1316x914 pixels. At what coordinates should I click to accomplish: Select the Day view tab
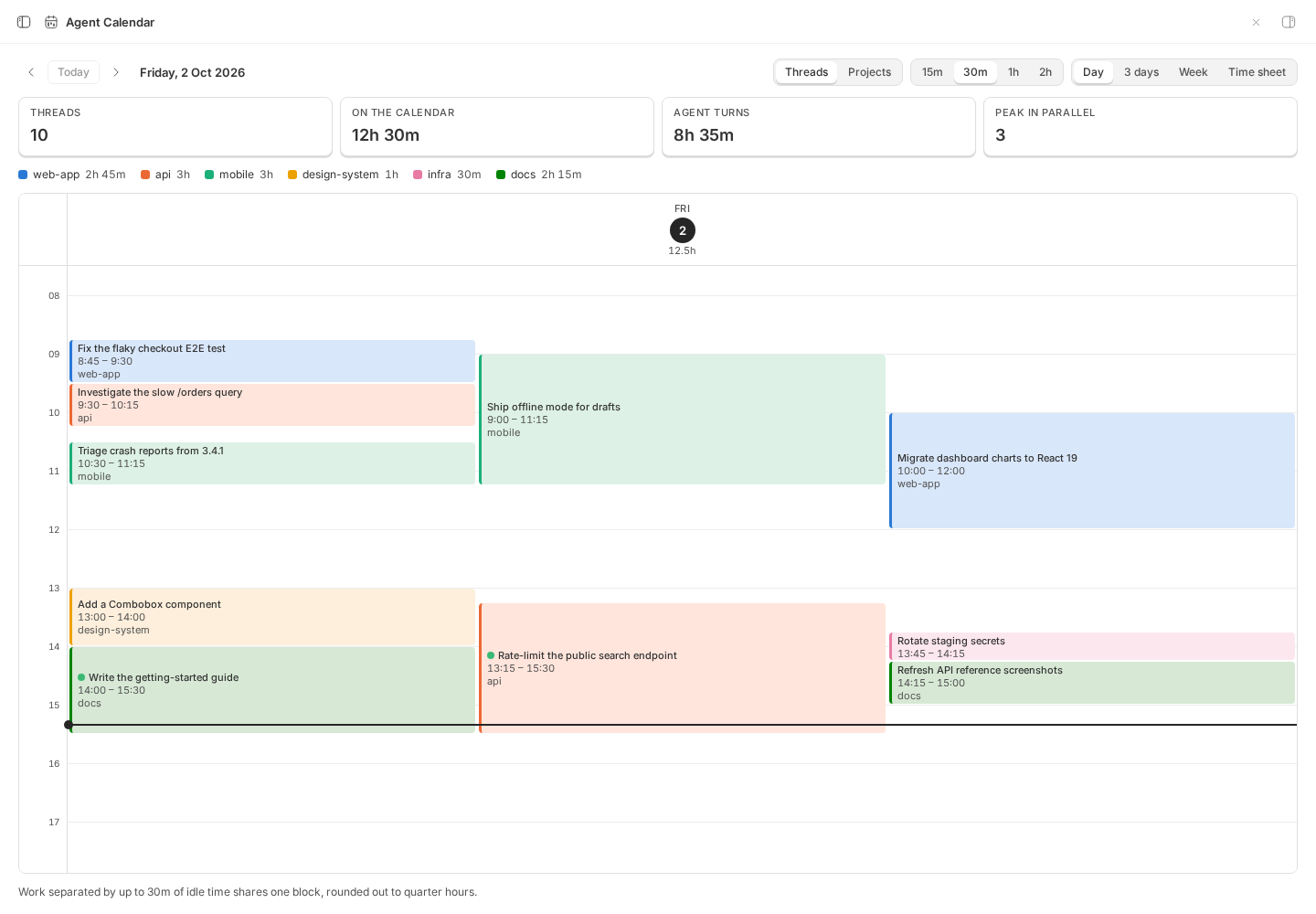[1093, 72]
